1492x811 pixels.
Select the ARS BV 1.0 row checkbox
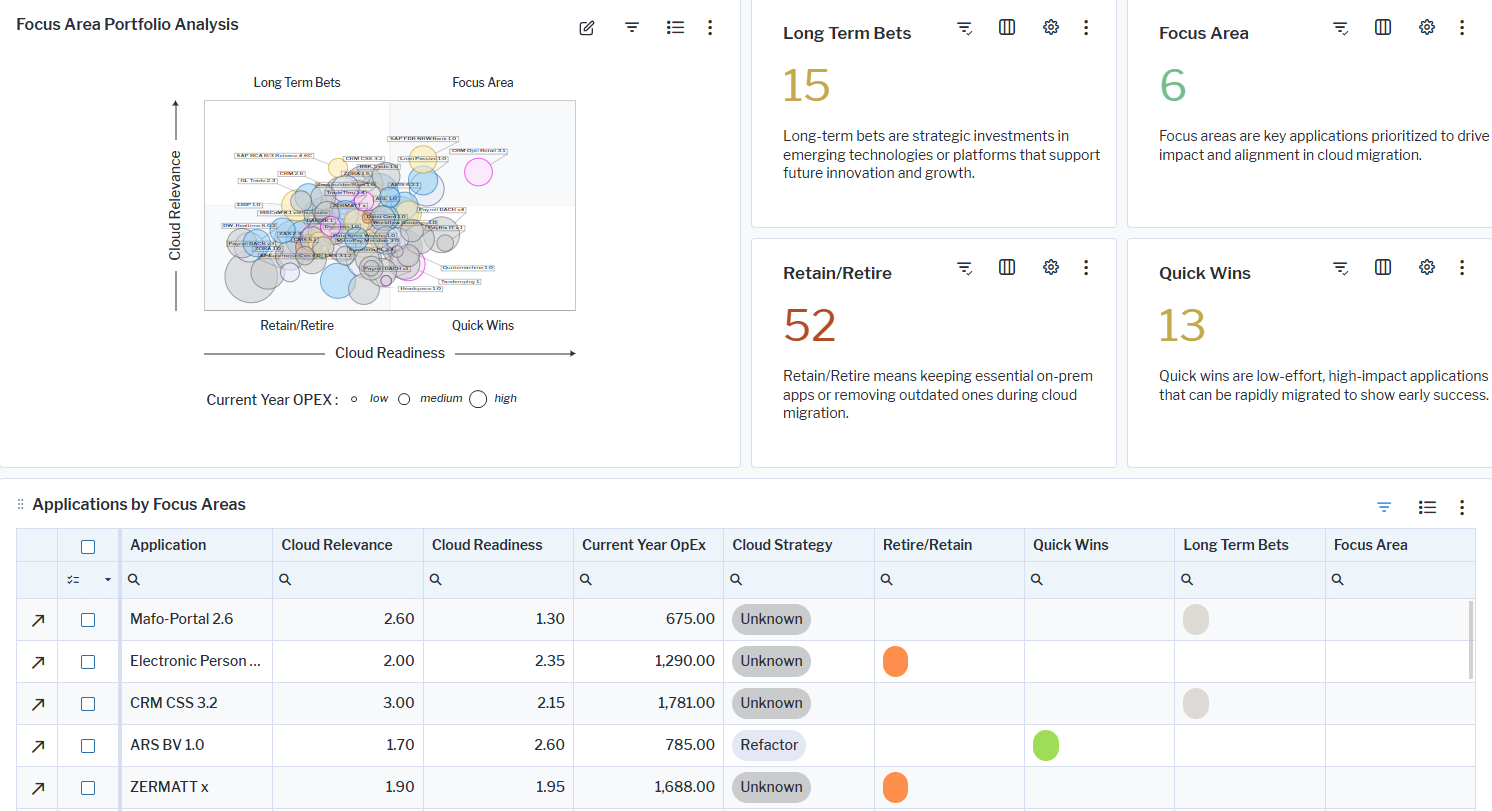tap(88, 746)
